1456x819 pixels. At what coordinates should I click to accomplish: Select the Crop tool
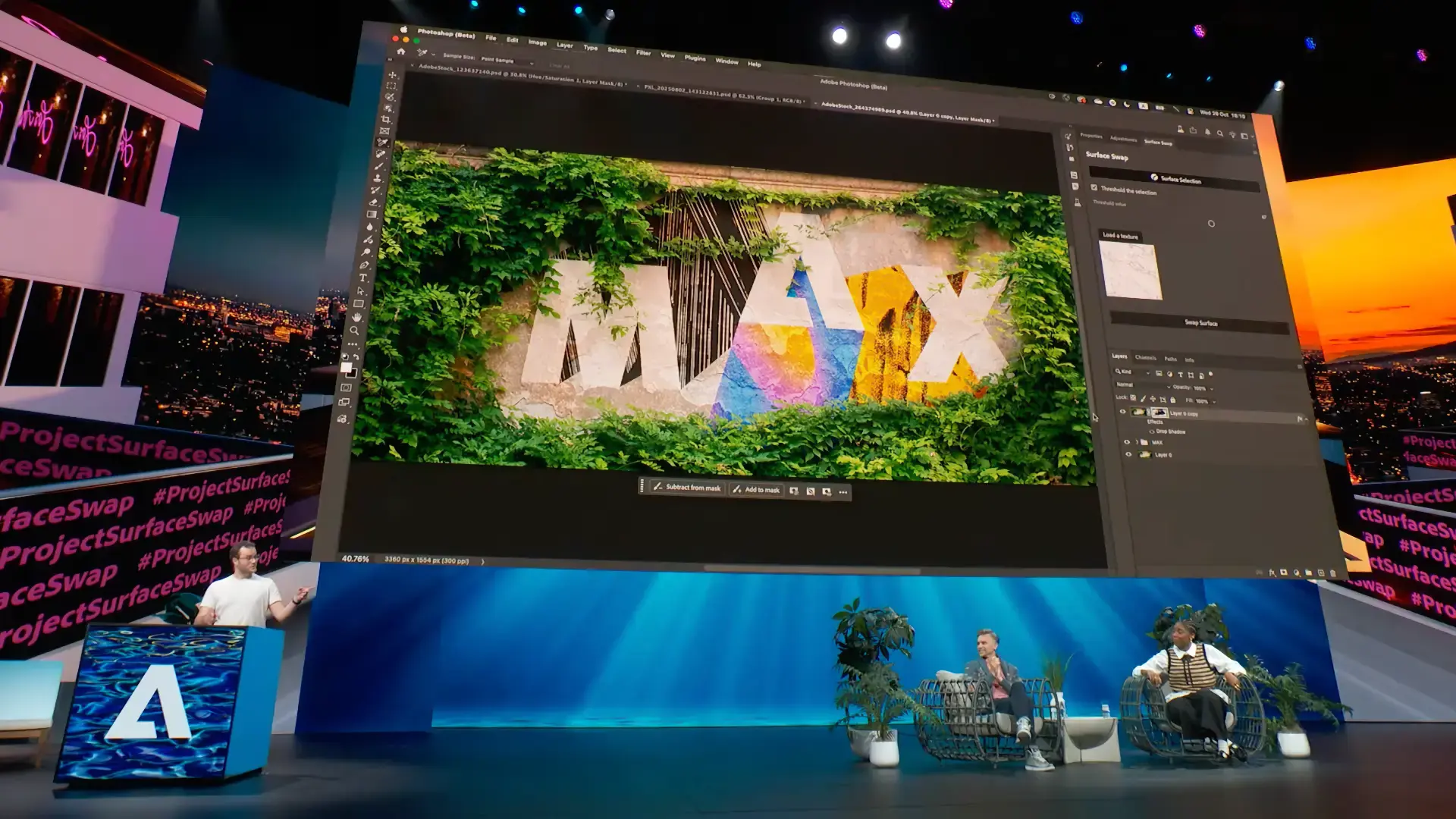click(388, 120)
